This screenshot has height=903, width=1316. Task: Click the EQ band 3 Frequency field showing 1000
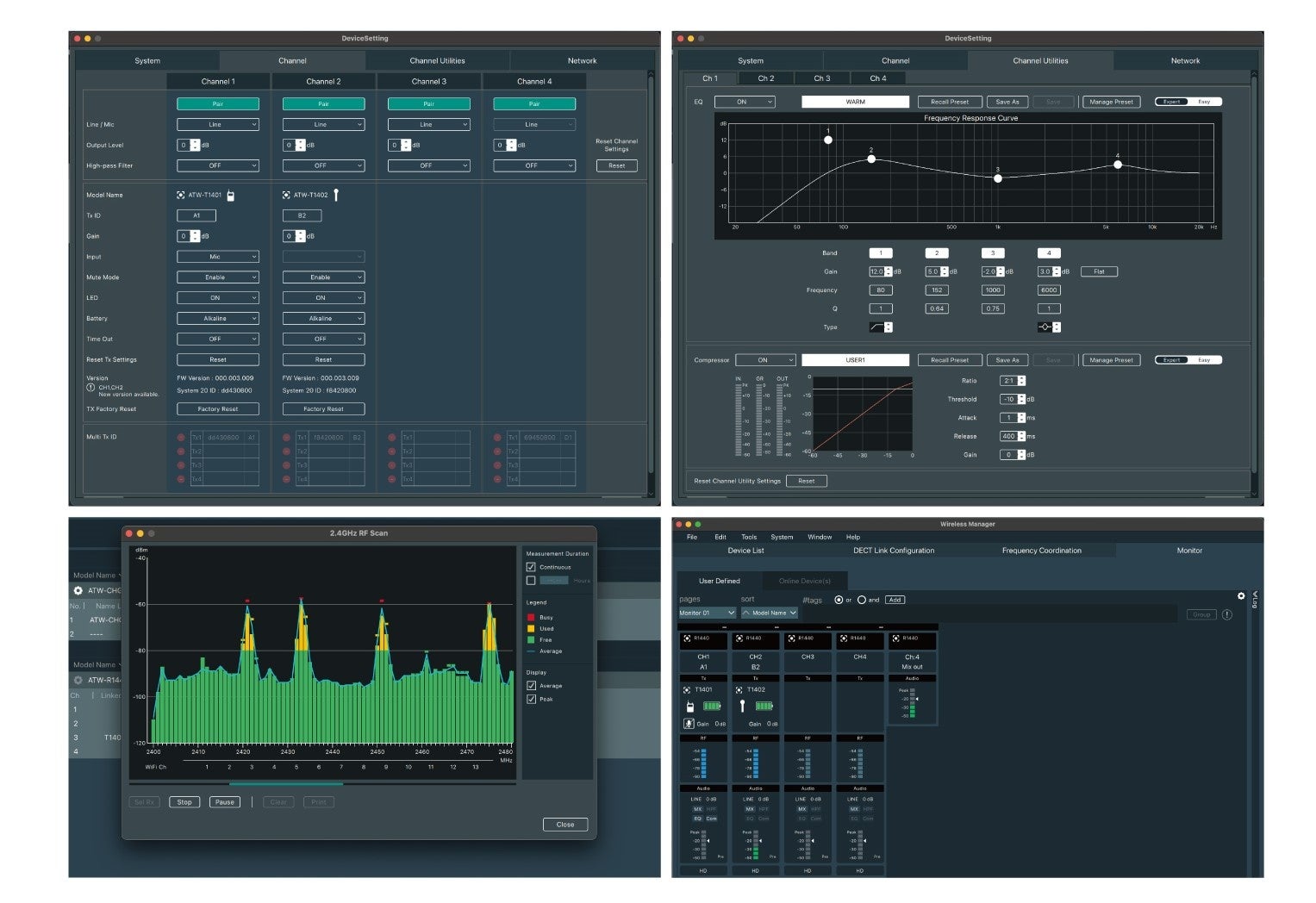[993, 290]
